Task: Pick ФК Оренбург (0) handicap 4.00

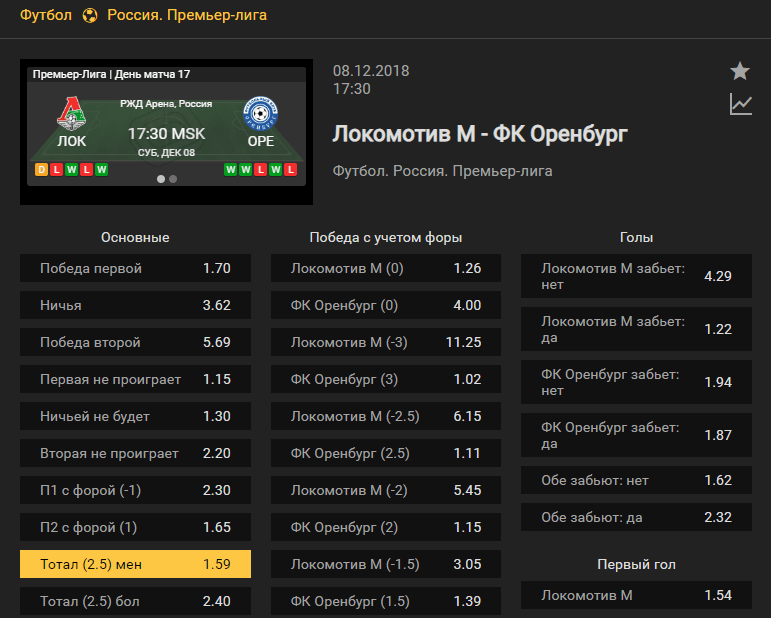Action: pyautogui.click(x=386, y=305)
